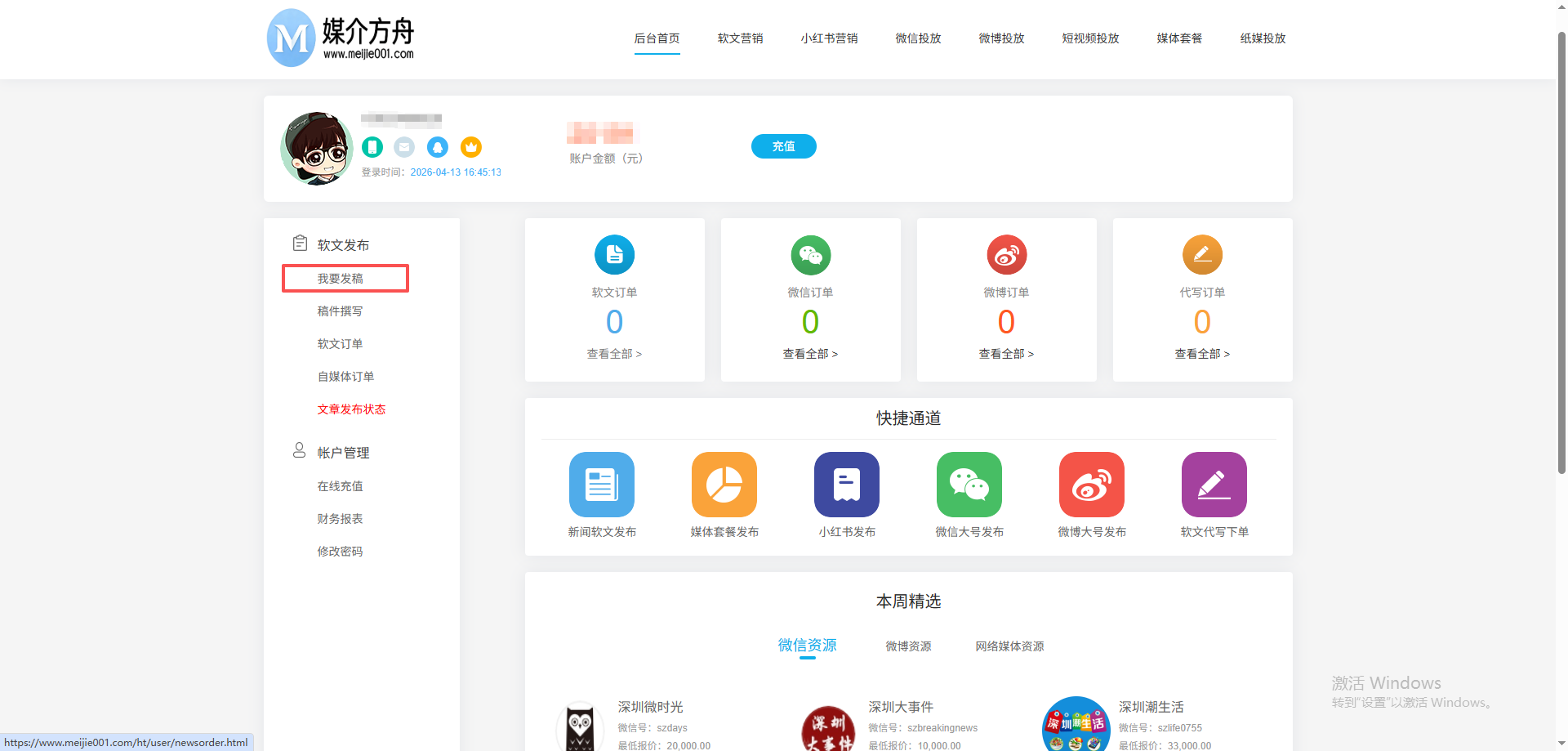Click the blue bell notification badge

coord(438,147)
